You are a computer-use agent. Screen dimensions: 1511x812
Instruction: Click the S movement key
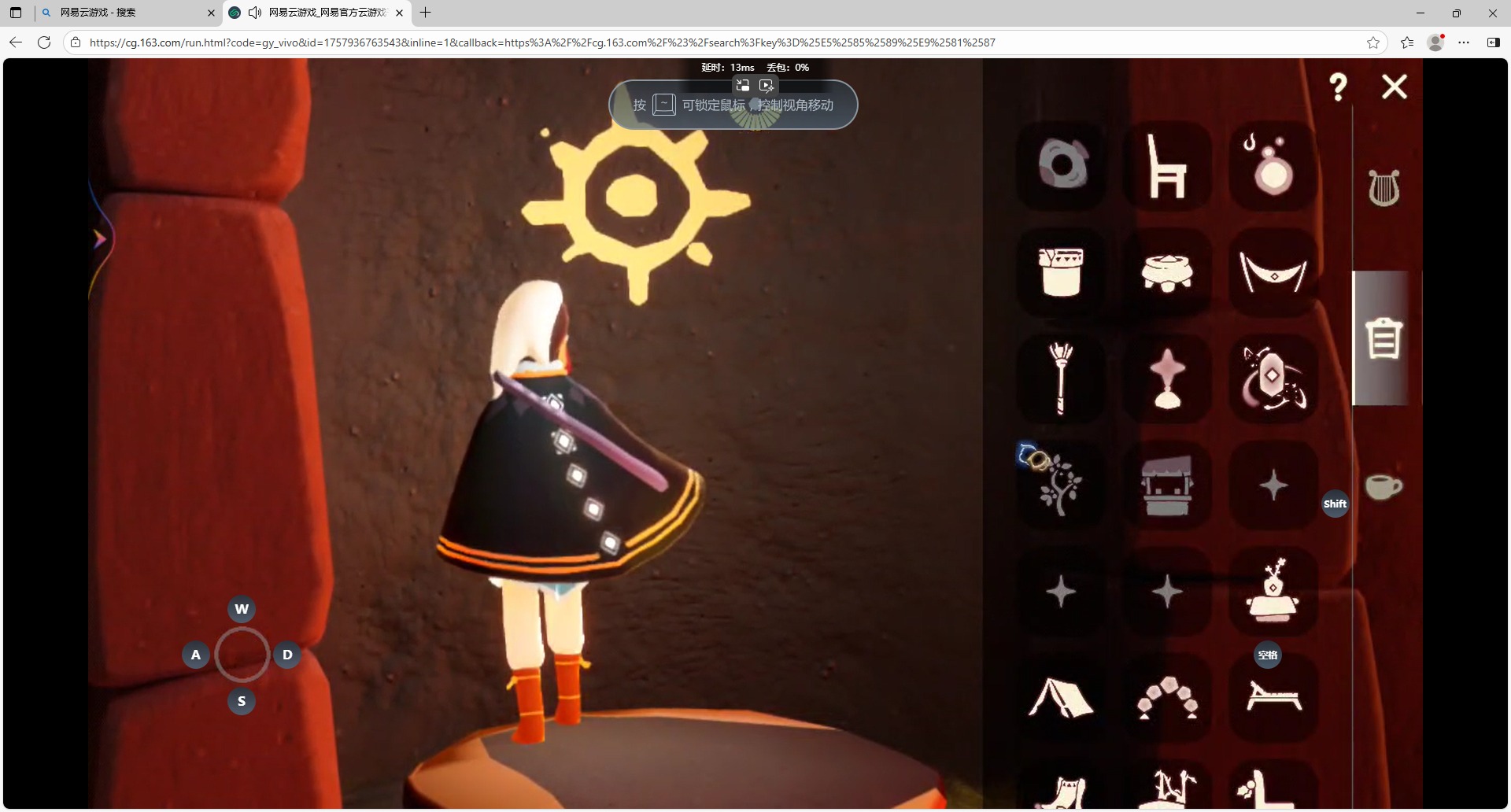coord(242,701)
